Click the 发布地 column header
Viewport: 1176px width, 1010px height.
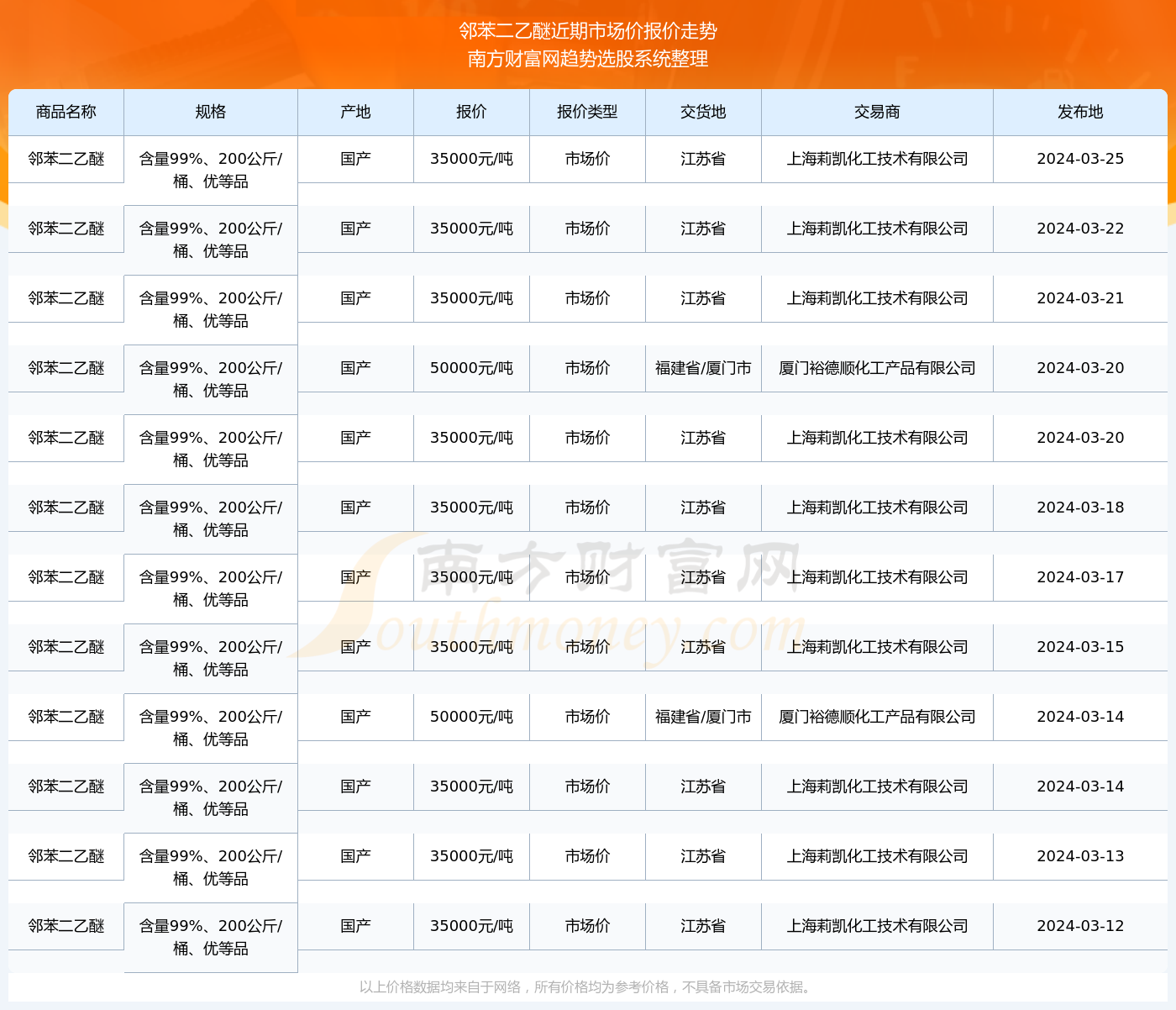1081,112
